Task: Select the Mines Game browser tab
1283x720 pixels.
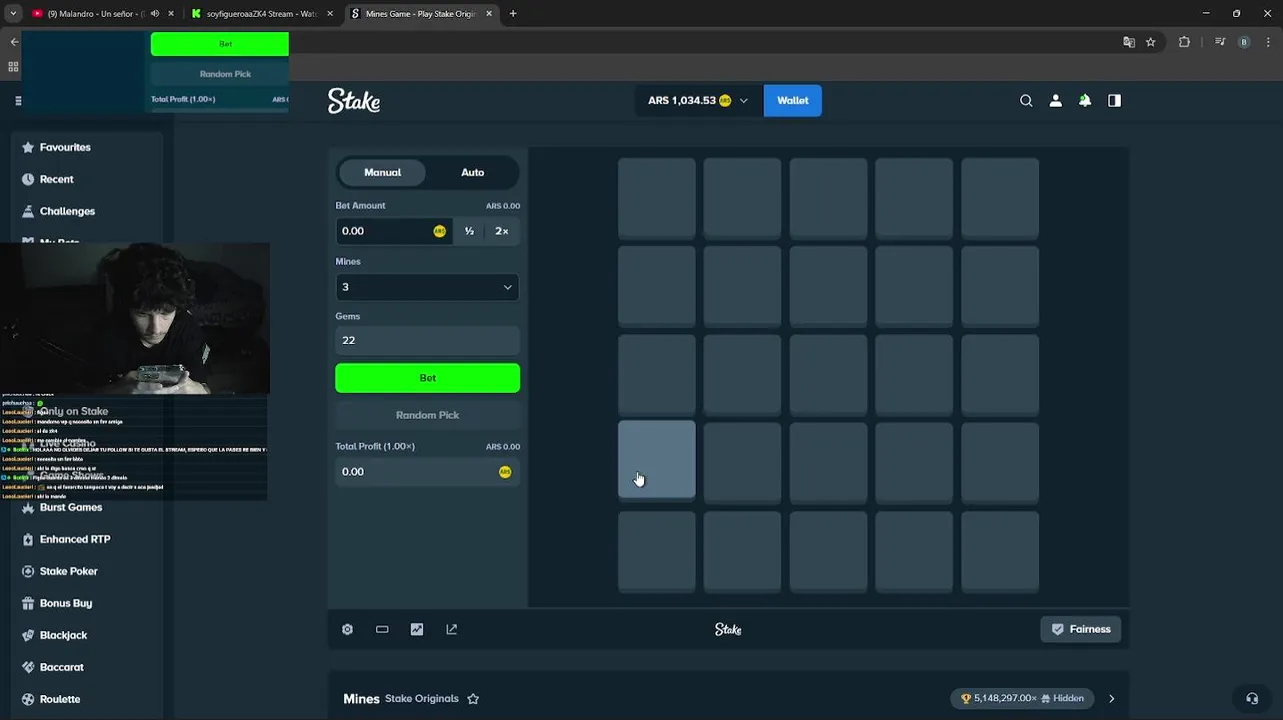Action: (x=420, y=14)
